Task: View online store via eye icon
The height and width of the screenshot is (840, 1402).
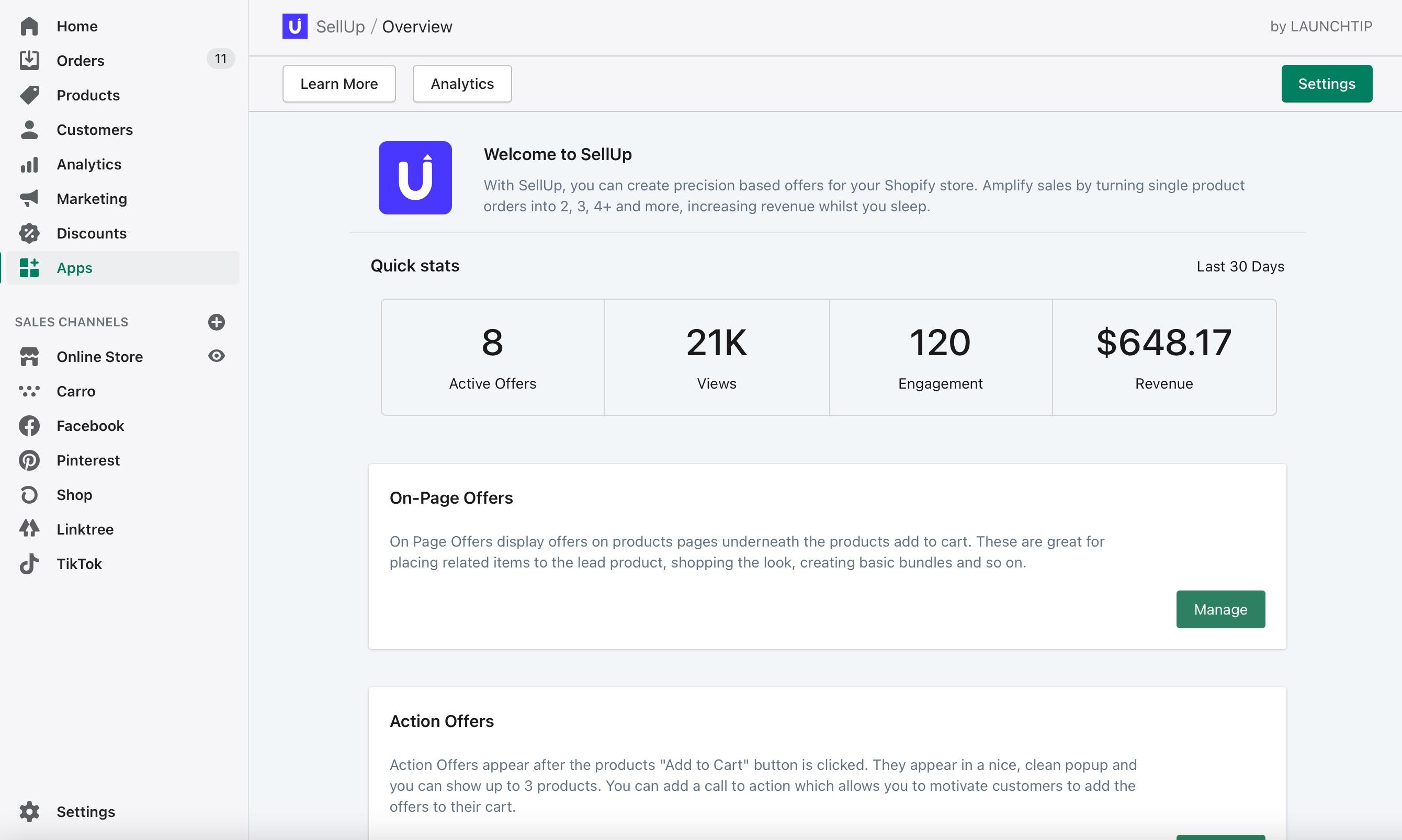Action: click(216, 356)
